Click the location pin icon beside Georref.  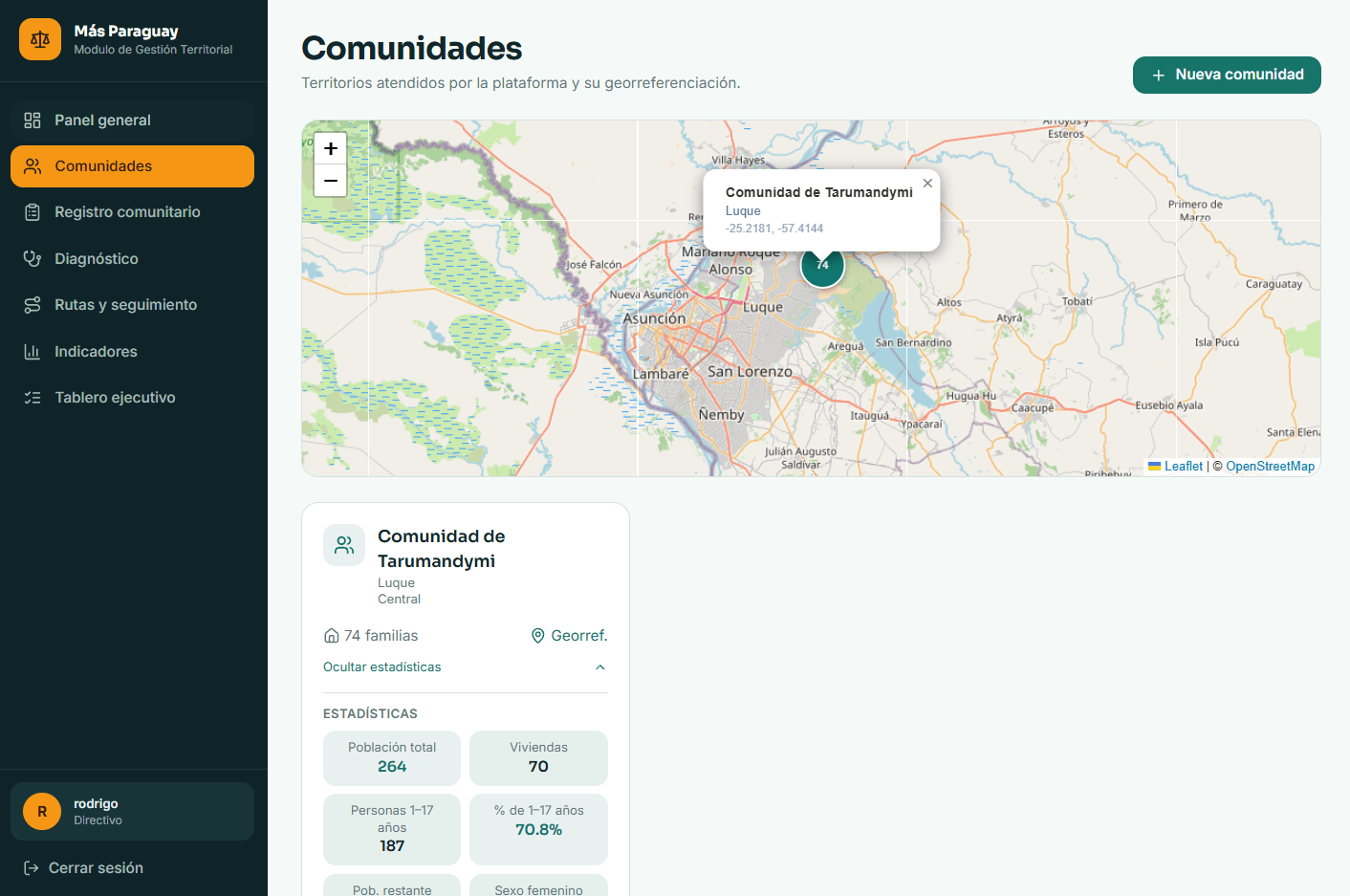point(538,636)
